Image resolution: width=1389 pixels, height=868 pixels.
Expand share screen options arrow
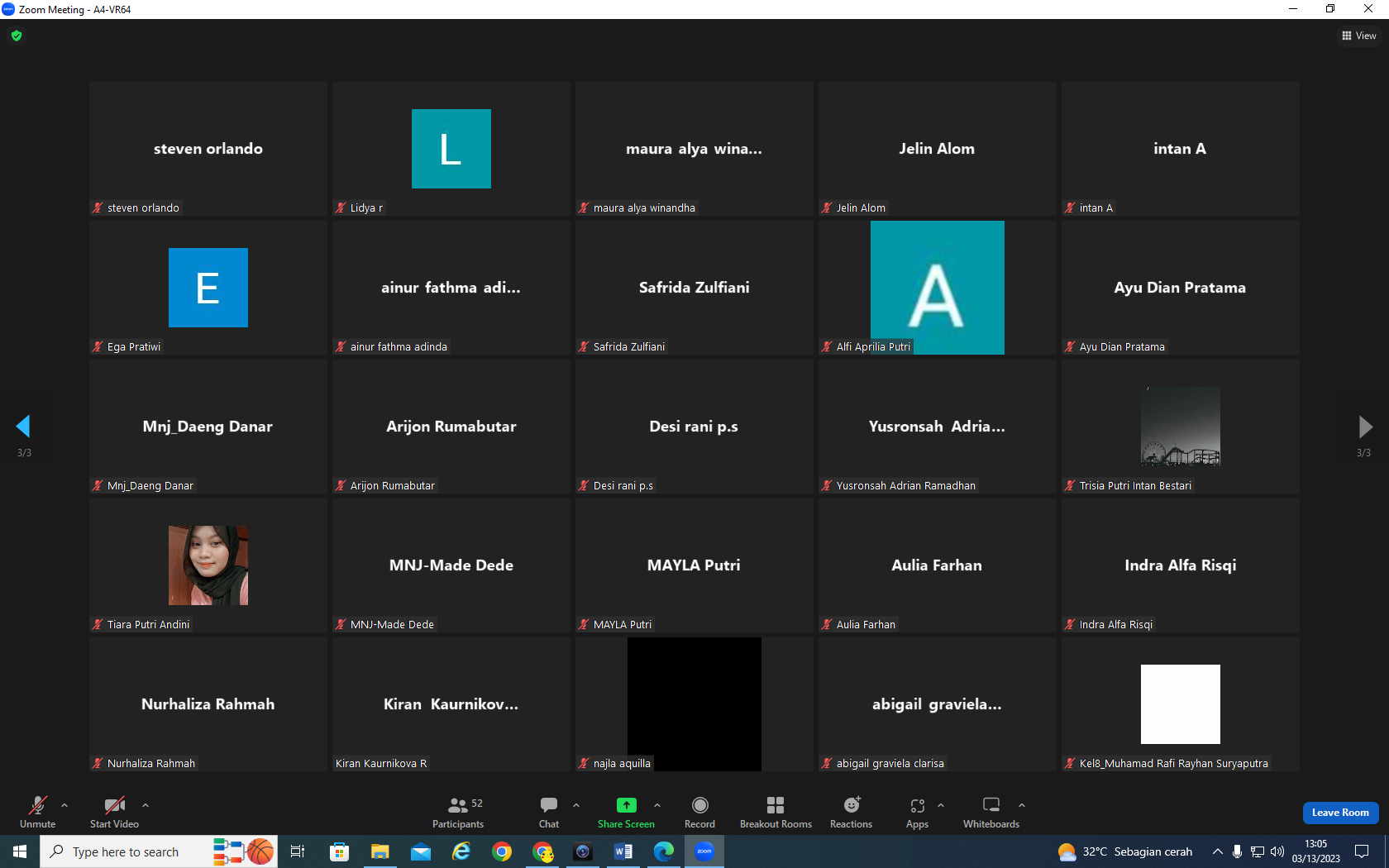coord(657,804)
